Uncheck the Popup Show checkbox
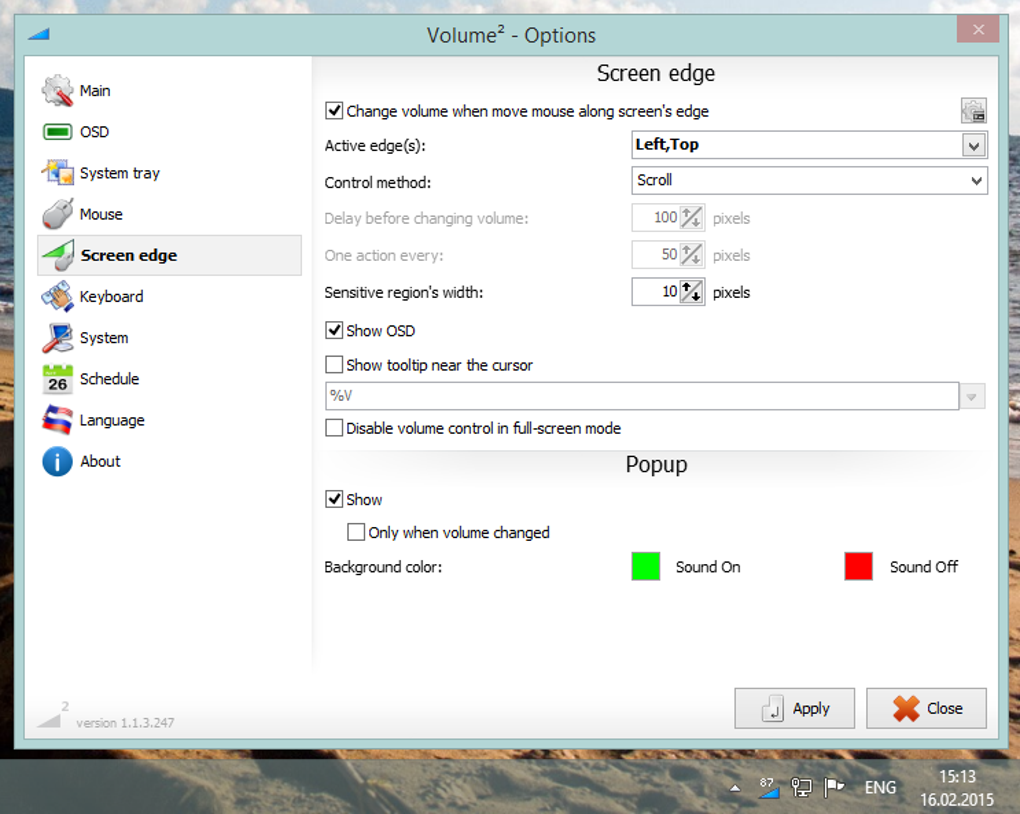 (x=334, y=499)
